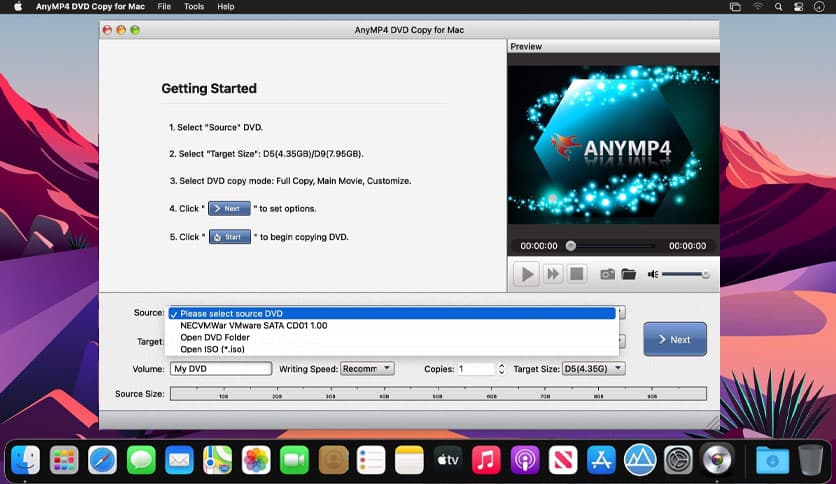Take a snapshot with camera icon
836x484 pixels.
pyautogui.click(x=607, y=274)
